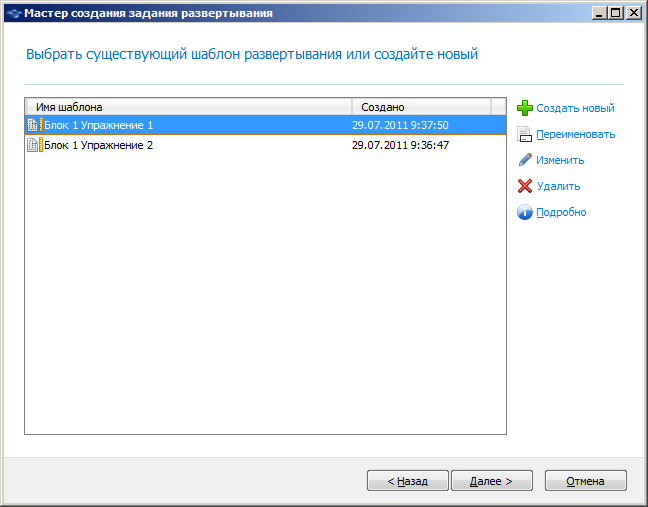Screen dimensions: 648x507
Task: Click template icon of Блок 1 Упражнение 1
Action: 35,125
